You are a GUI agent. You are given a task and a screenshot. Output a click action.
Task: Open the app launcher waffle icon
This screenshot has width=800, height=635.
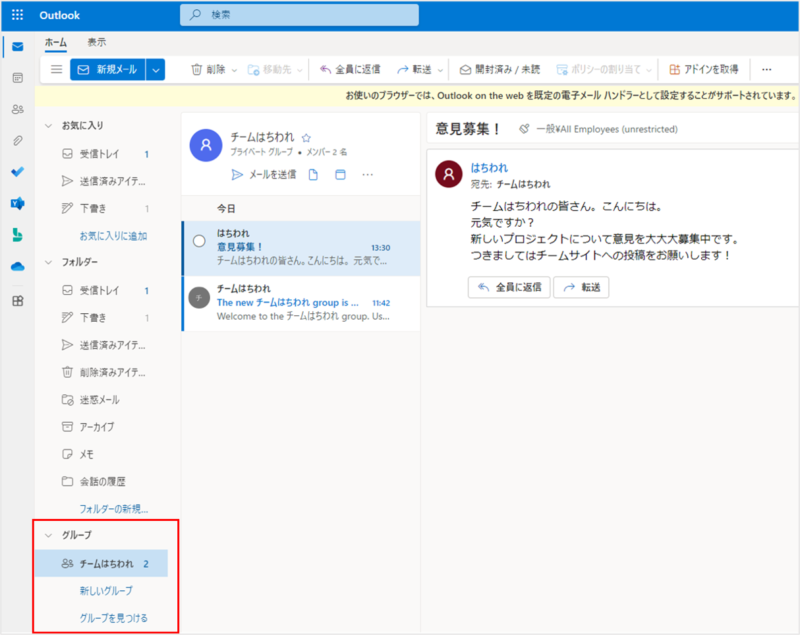17,16
